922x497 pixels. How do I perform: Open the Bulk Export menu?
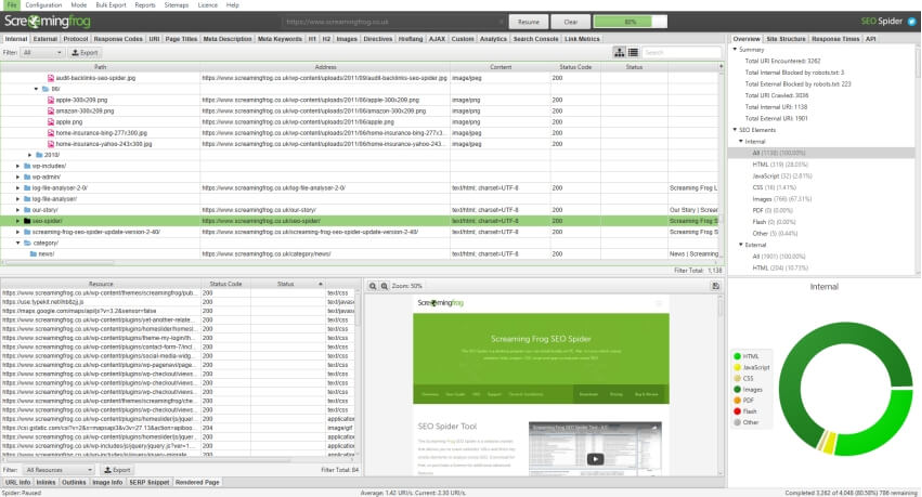(109, 5)
